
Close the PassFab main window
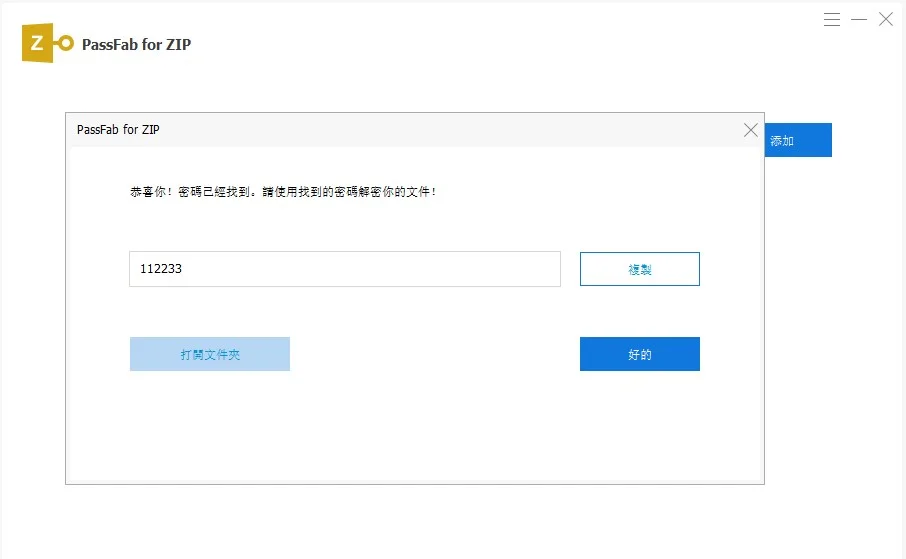click(885, 20)
